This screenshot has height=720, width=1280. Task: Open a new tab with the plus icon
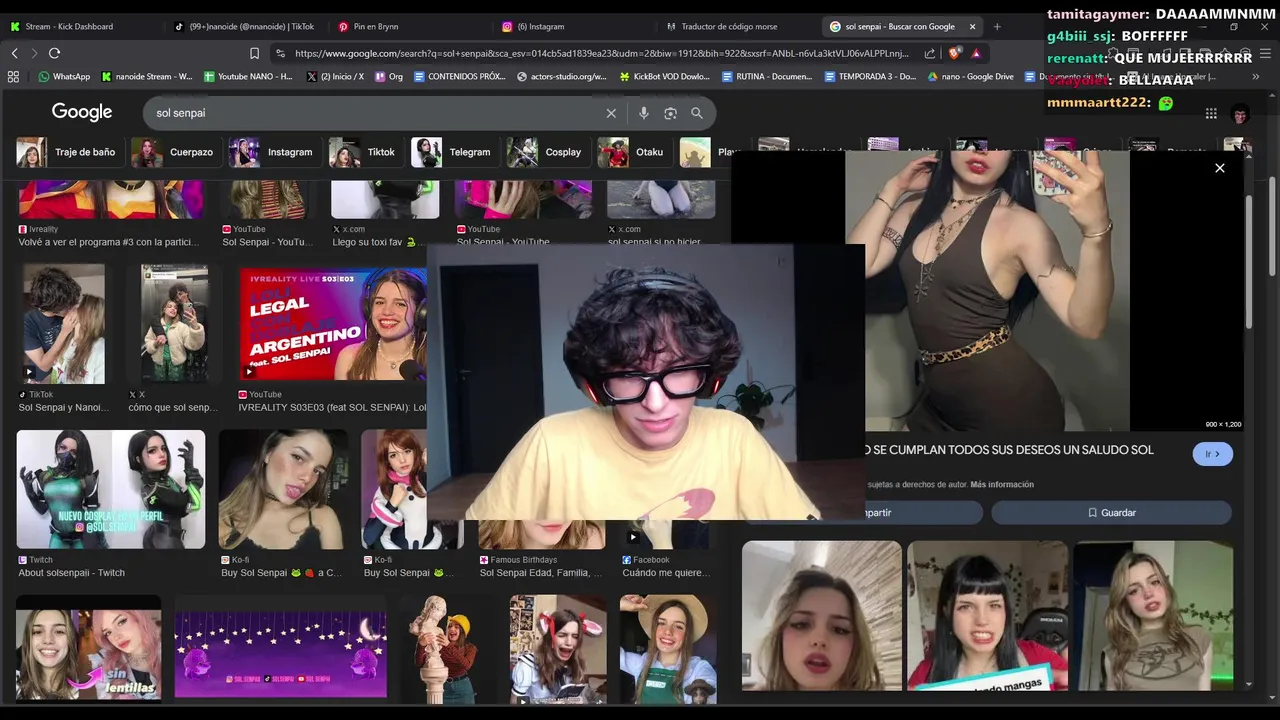[997, 26]
